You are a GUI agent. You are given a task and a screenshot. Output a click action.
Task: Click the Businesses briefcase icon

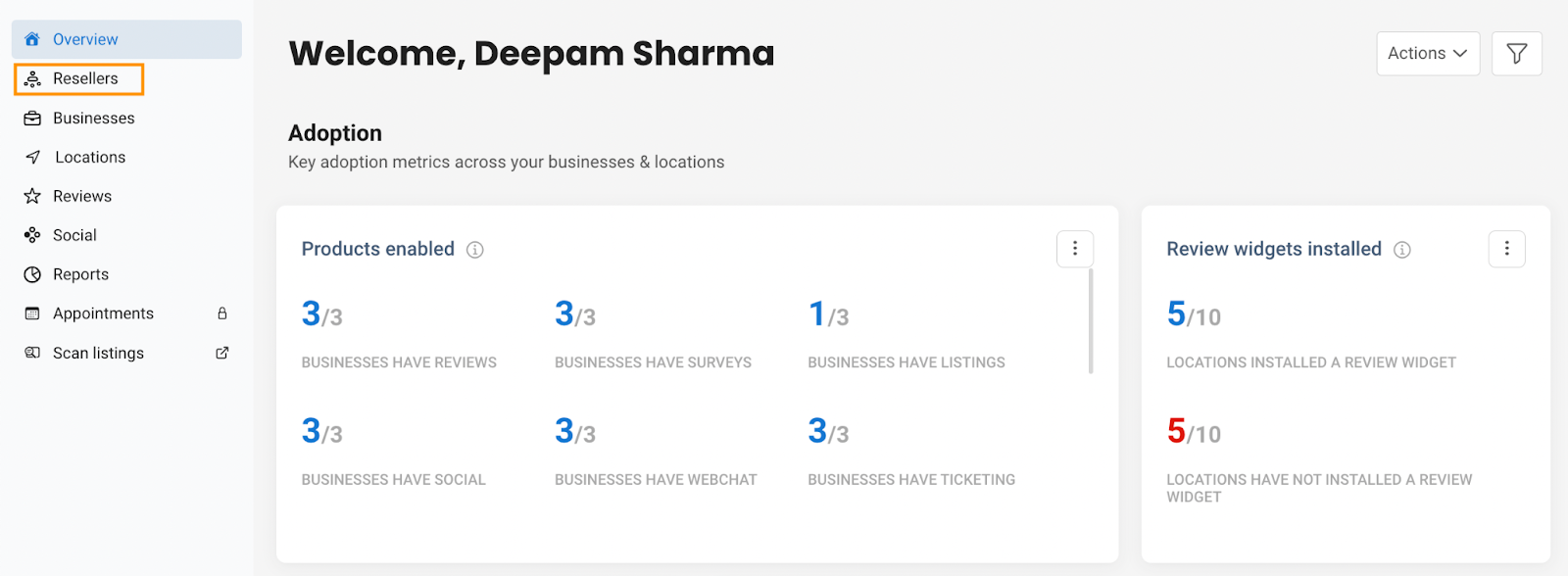pyautogui.click(x=32, y=118)
